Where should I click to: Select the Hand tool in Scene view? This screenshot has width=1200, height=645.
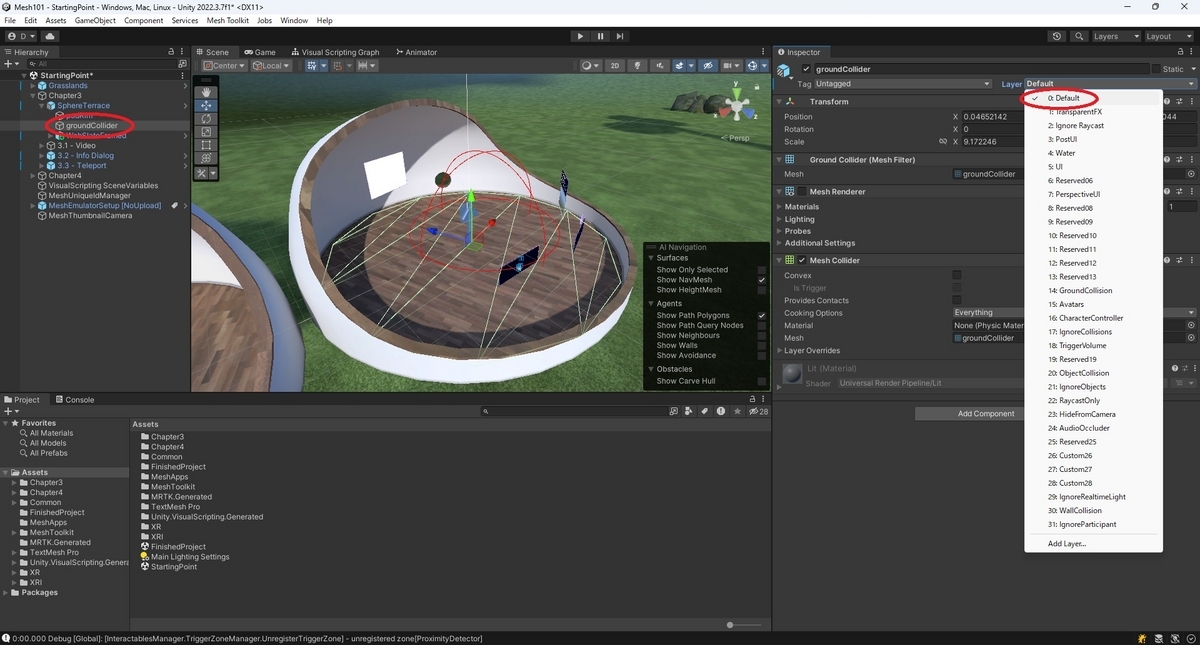point(206,92)
